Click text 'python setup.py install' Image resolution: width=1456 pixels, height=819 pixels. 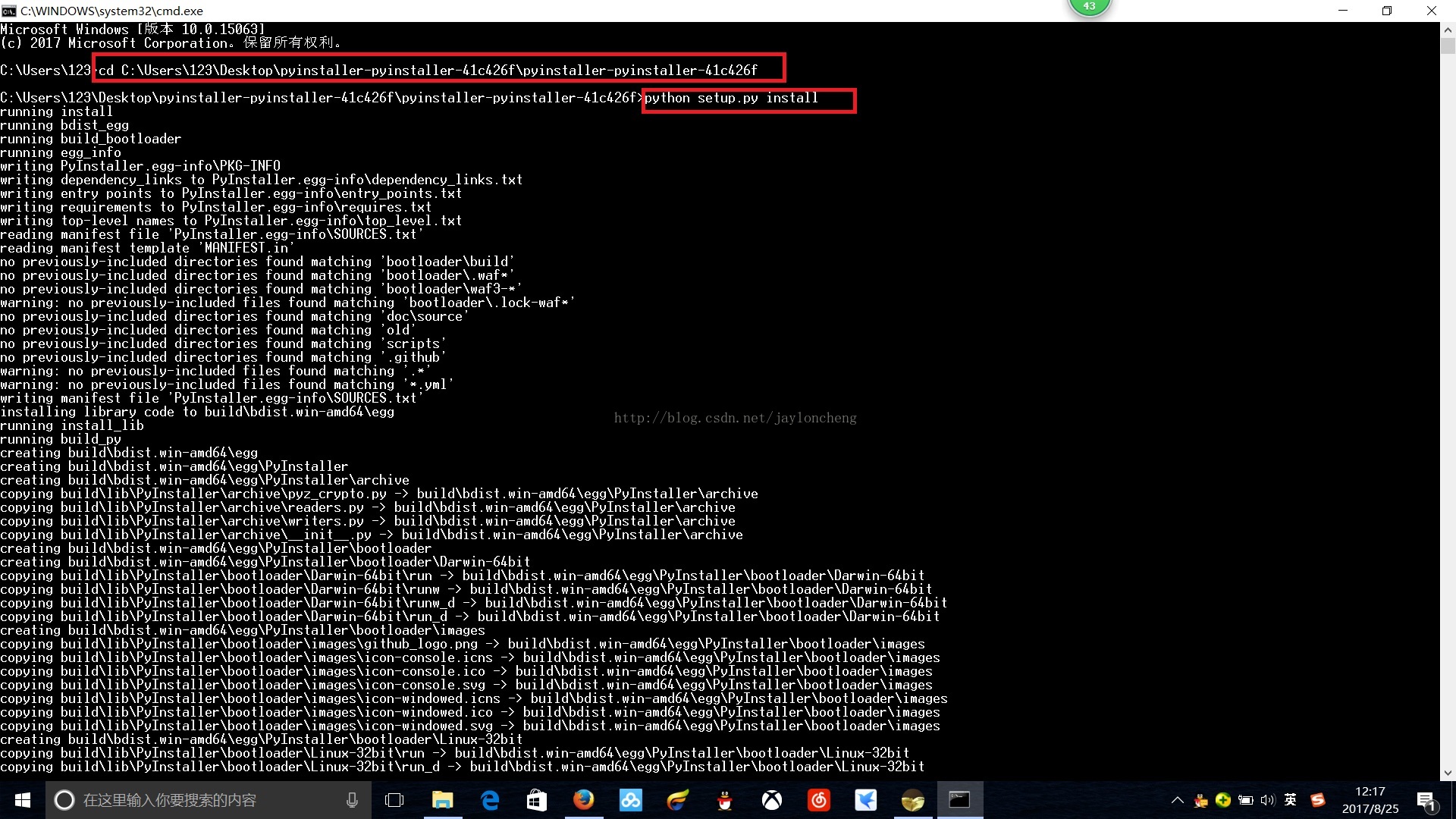click(x=731, y=98)
